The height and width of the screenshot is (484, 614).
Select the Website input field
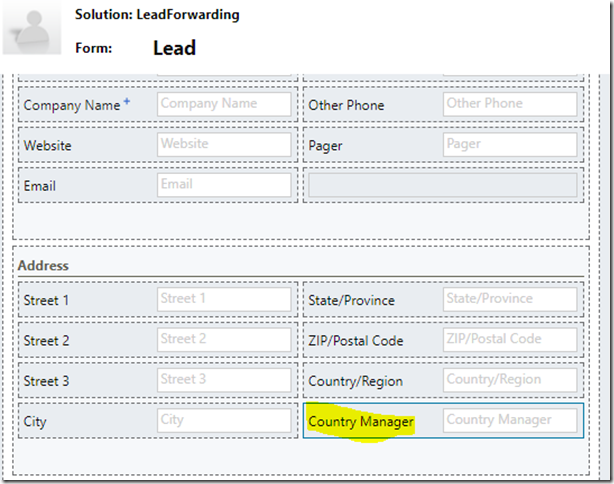coord(224,144)
